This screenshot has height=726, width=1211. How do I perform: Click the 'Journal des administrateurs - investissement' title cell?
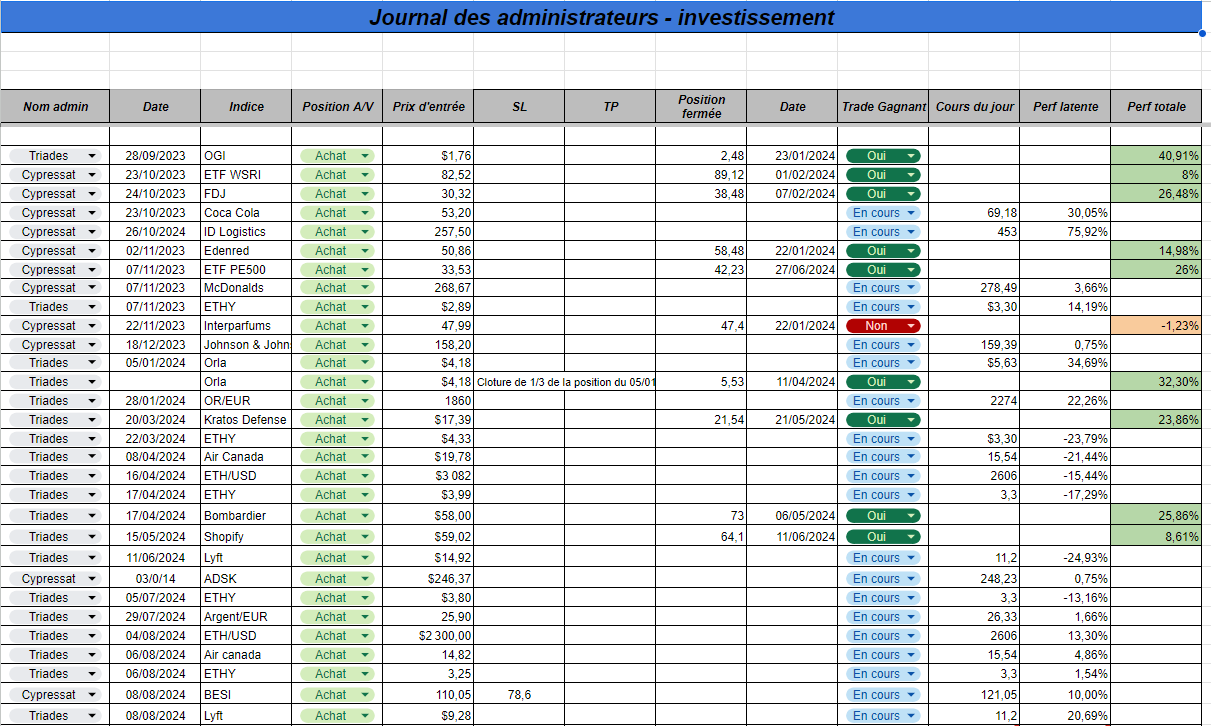601,17
